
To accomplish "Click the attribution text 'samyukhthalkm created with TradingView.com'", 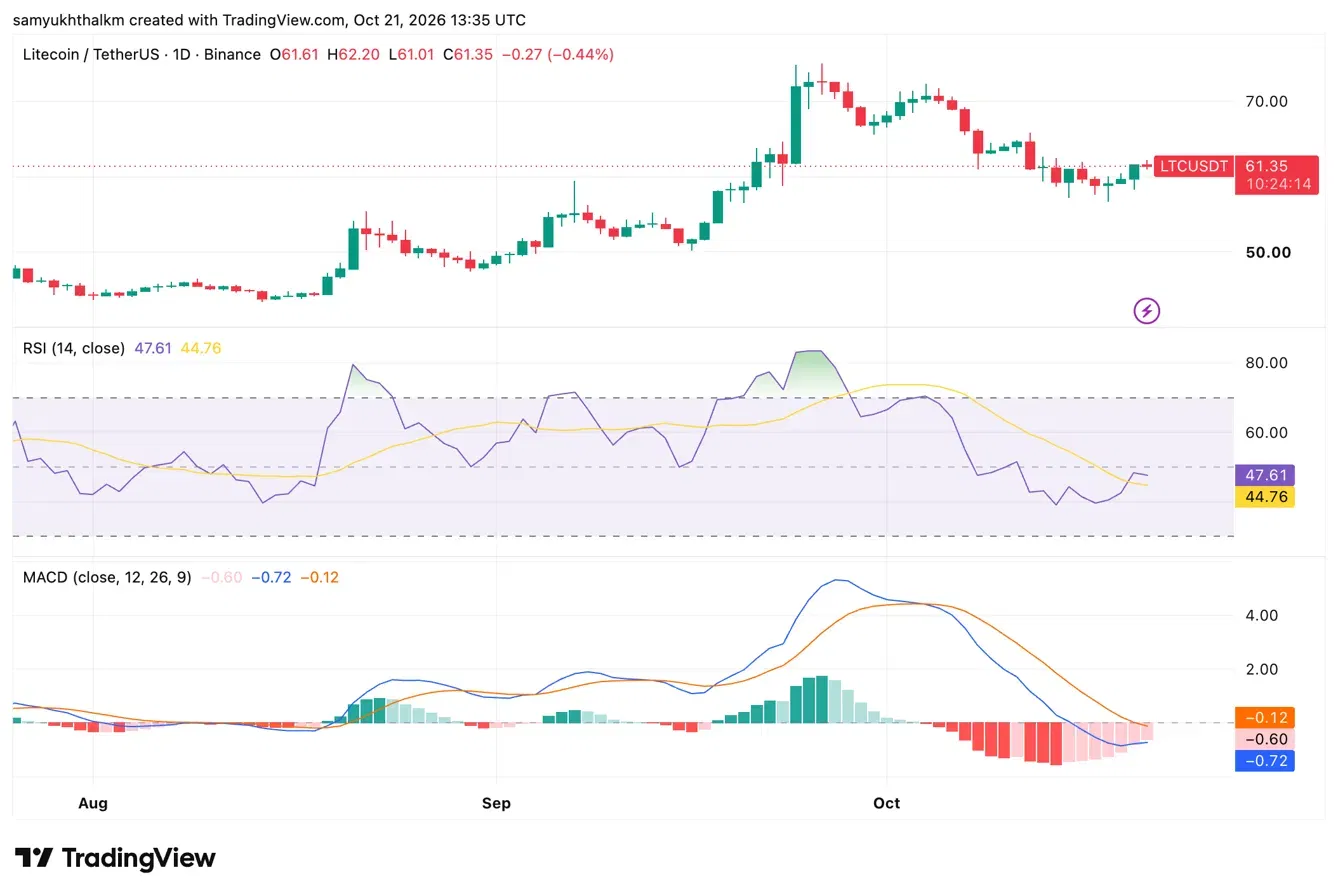I will click(x=177, y=20).
